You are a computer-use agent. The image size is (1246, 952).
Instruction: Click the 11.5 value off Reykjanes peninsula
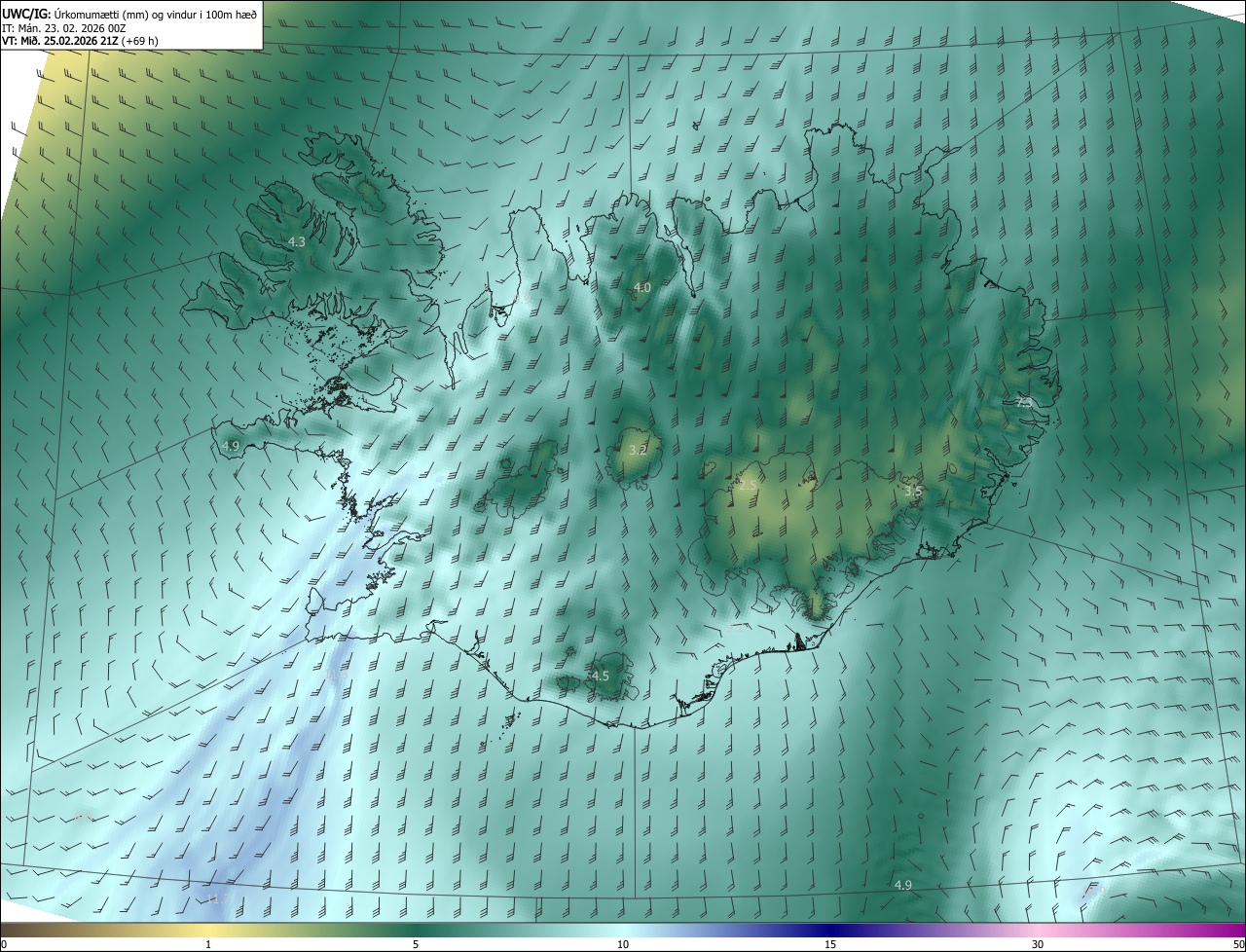337,674
